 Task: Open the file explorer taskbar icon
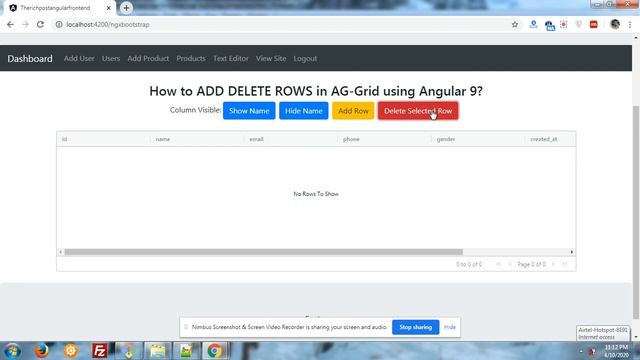157,351
